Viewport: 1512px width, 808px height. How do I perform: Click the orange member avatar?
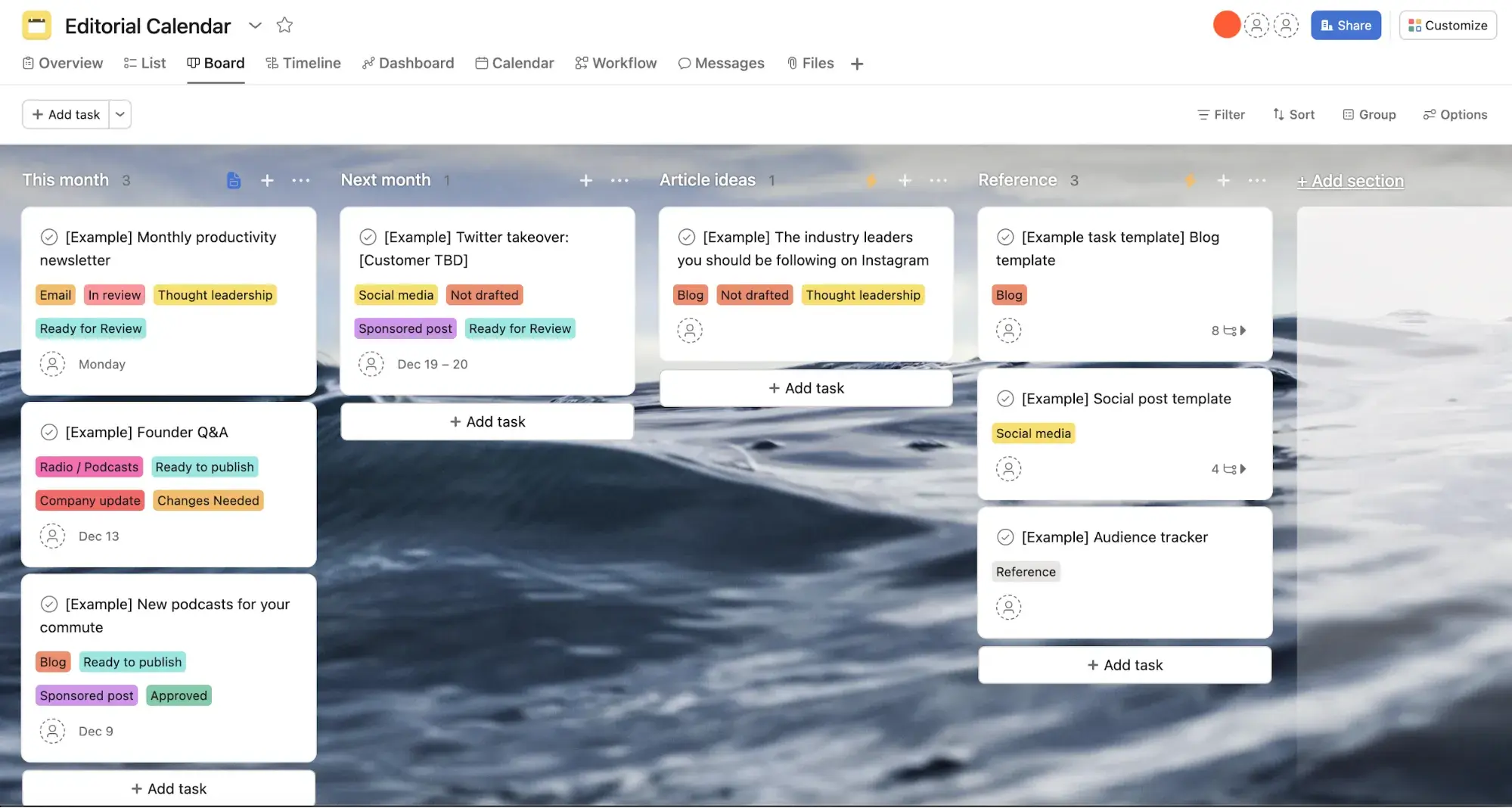1226,25
